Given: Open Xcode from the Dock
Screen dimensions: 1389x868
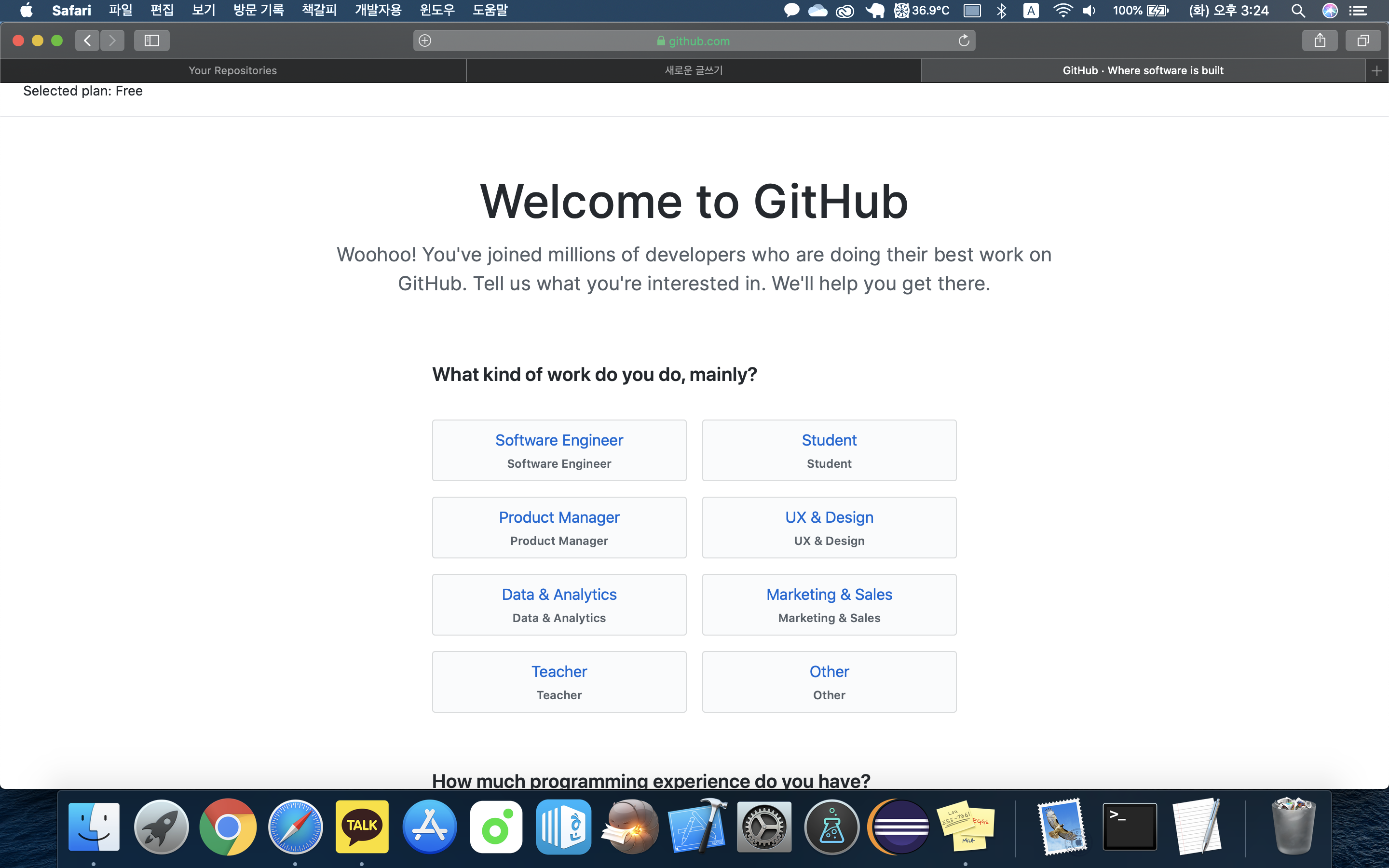Looking at the screenshot, I should pyautogui.click(x=697, y=827).
